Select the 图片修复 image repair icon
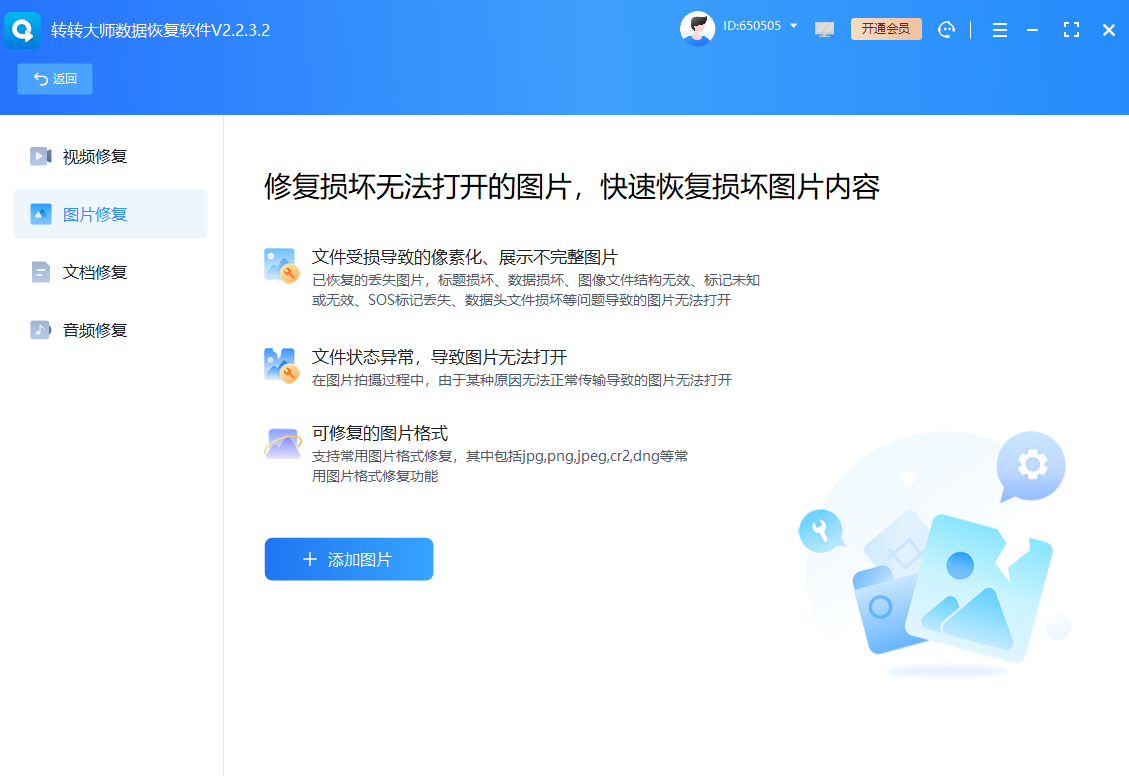1129x776 pixels. pos(40,214)
